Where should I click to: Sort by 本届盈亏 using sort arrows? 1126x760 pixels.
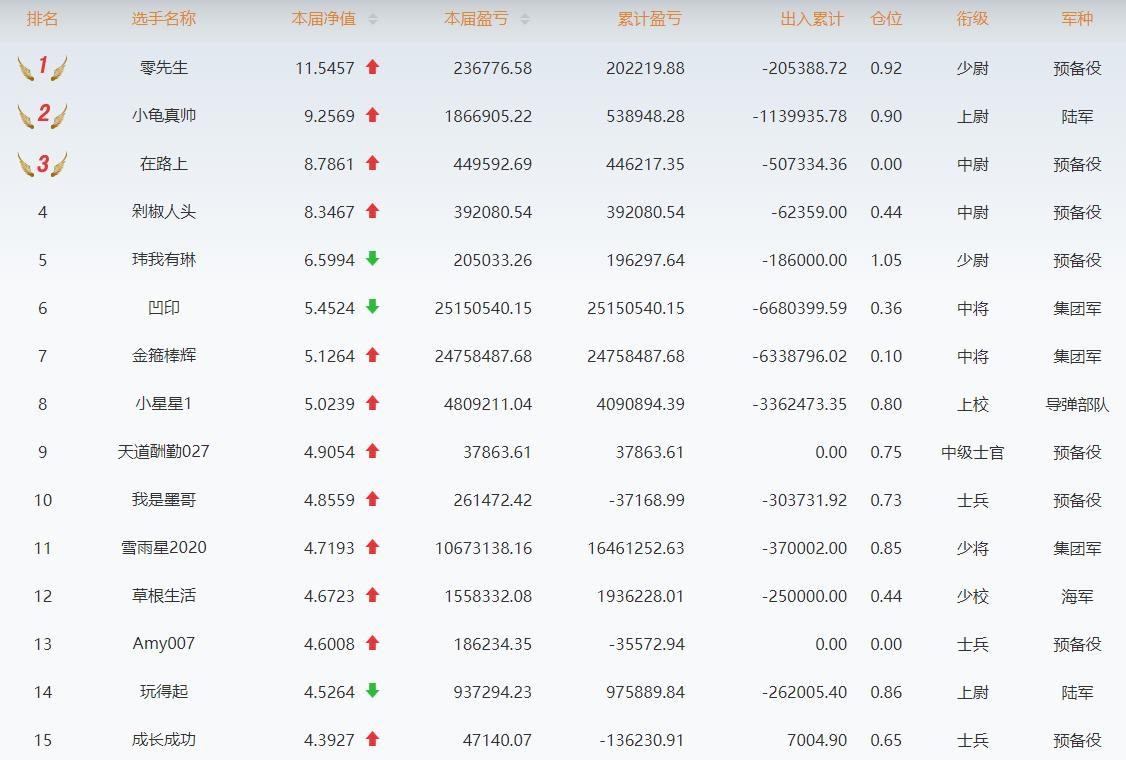click(x=525, y=19)
